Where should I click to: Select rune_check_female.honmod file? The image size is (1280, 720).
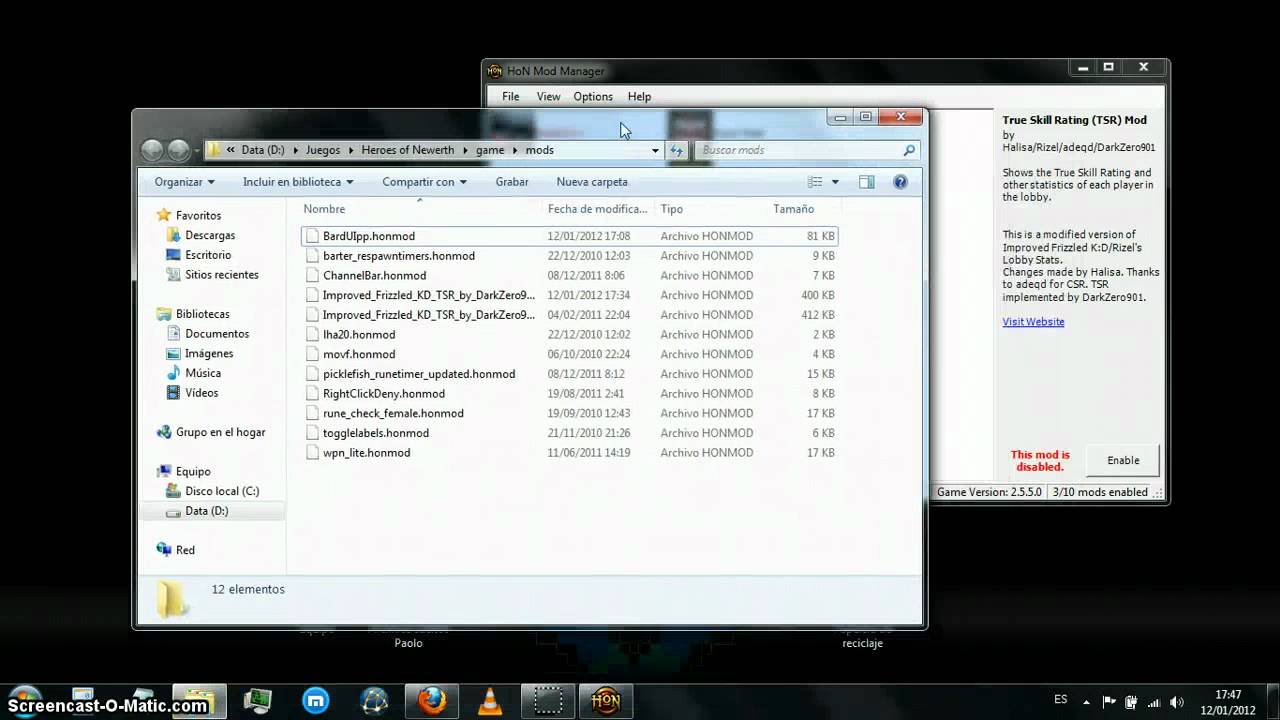pyautogui.click(x=569, y=413)
